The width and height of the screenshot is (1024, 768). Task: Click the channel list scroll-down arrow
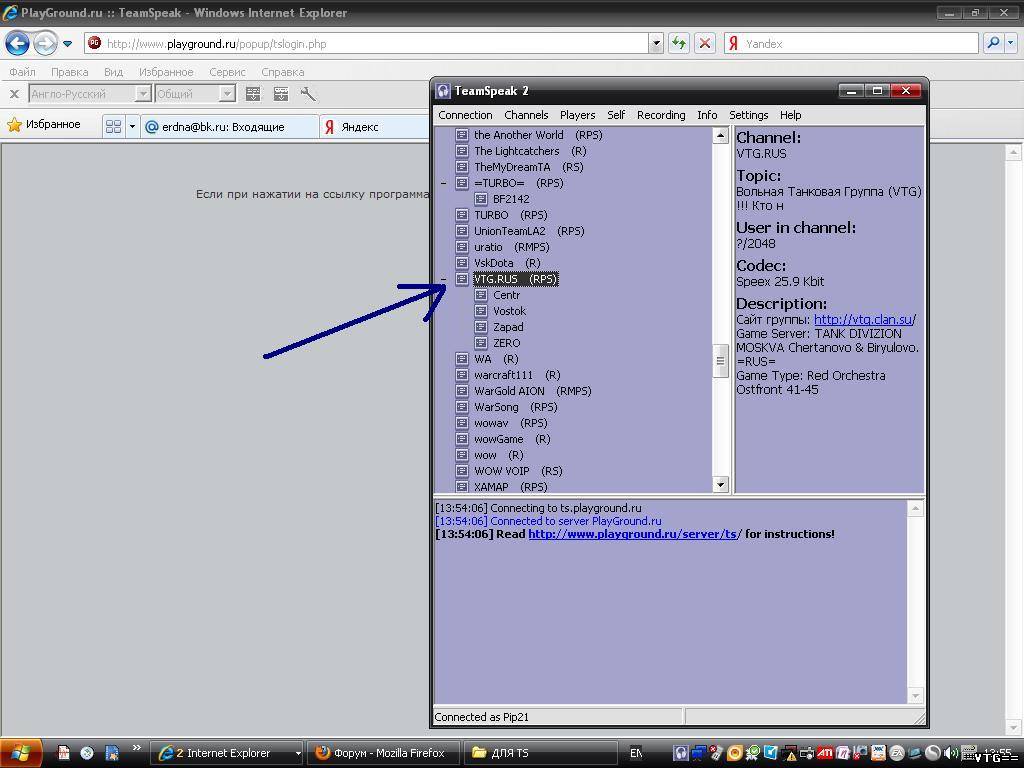click(720, 484)
